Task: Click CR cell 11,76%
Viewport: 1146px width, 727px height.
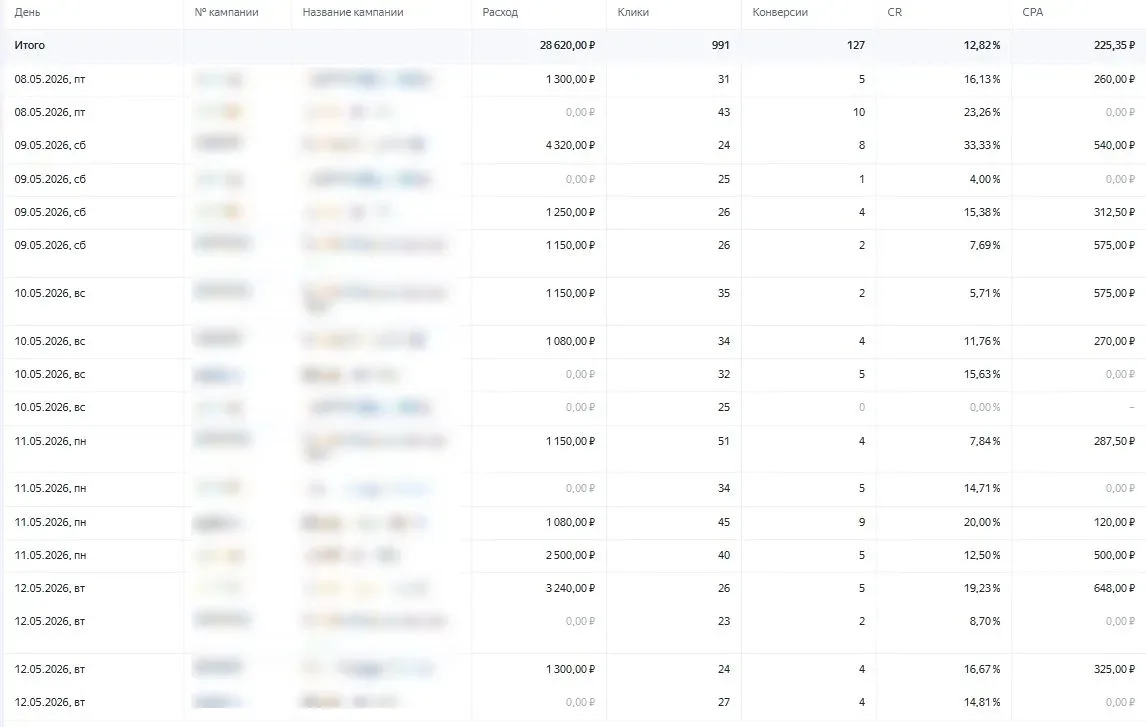Action: tap(982, 340)
